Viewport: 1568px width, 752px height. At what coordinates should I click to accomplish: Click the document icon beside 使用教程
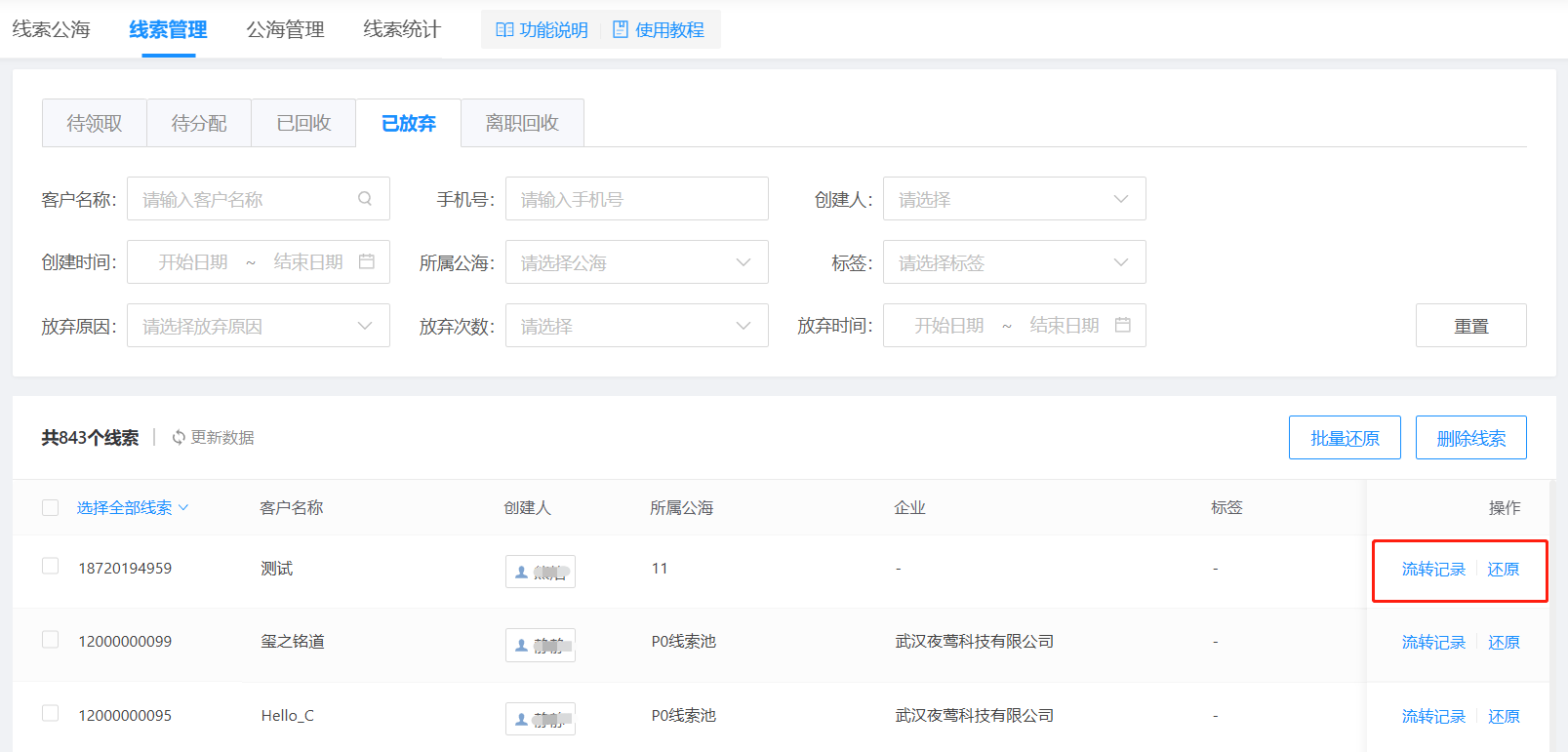(x=621, y=30)
